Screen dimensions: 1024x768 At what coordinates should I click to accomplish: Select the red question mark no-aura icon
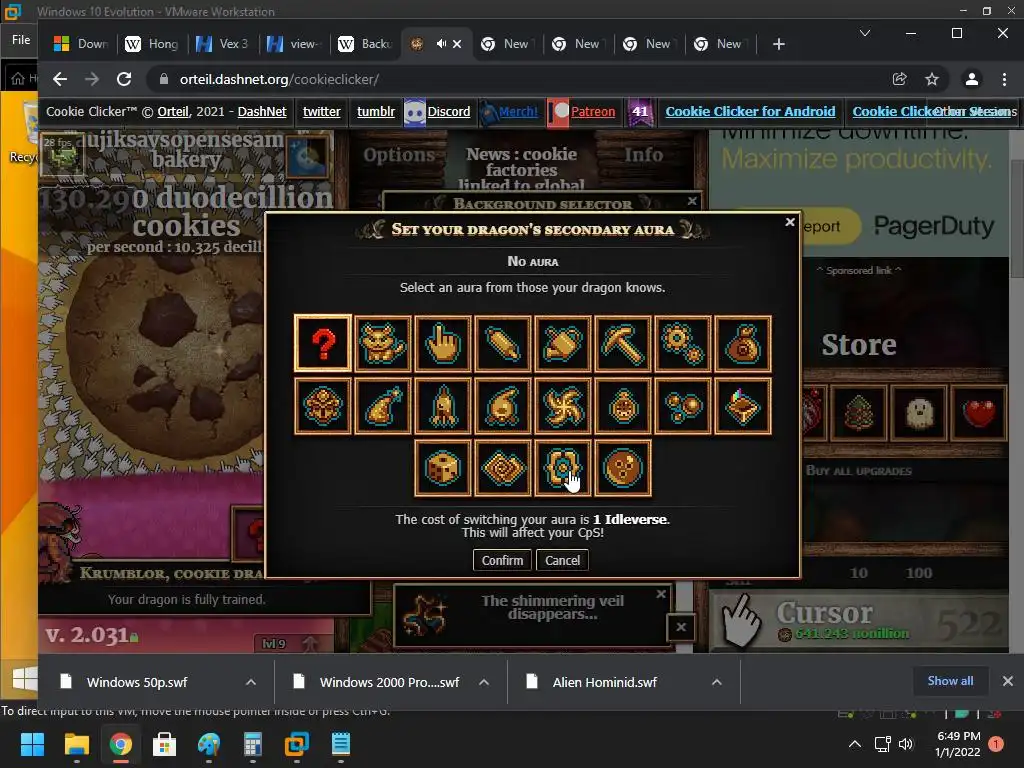point(323,344)
